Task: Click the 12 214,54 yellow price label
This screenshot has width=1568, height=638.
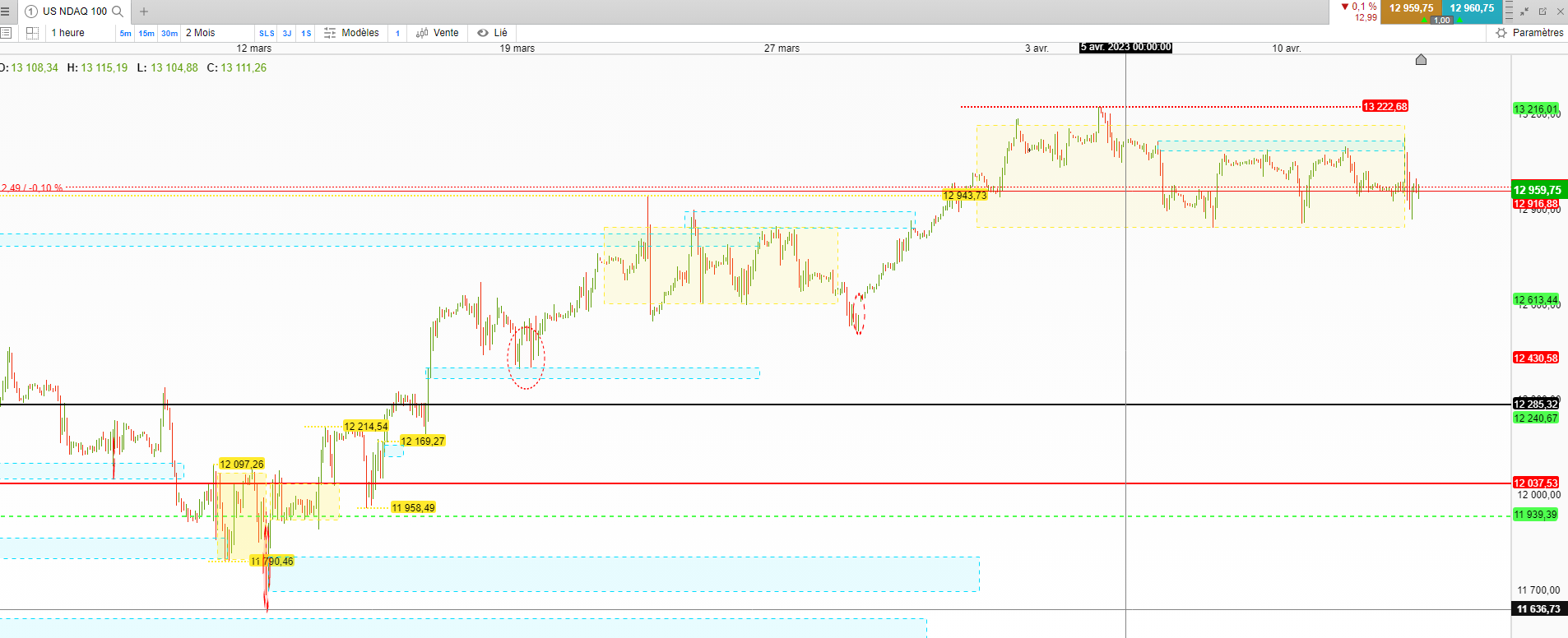Action: point(366,427)
